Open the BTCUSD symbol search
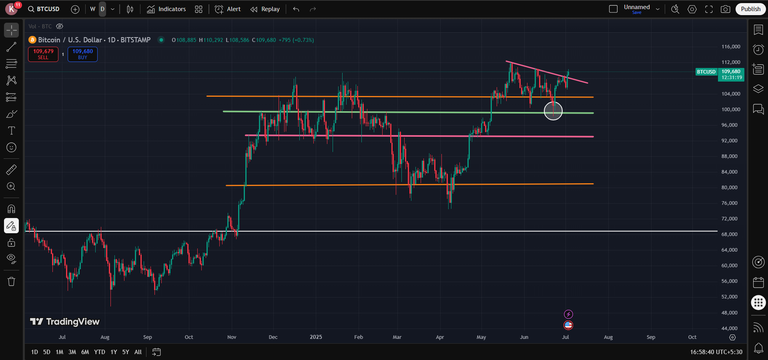 click(45, 9)
